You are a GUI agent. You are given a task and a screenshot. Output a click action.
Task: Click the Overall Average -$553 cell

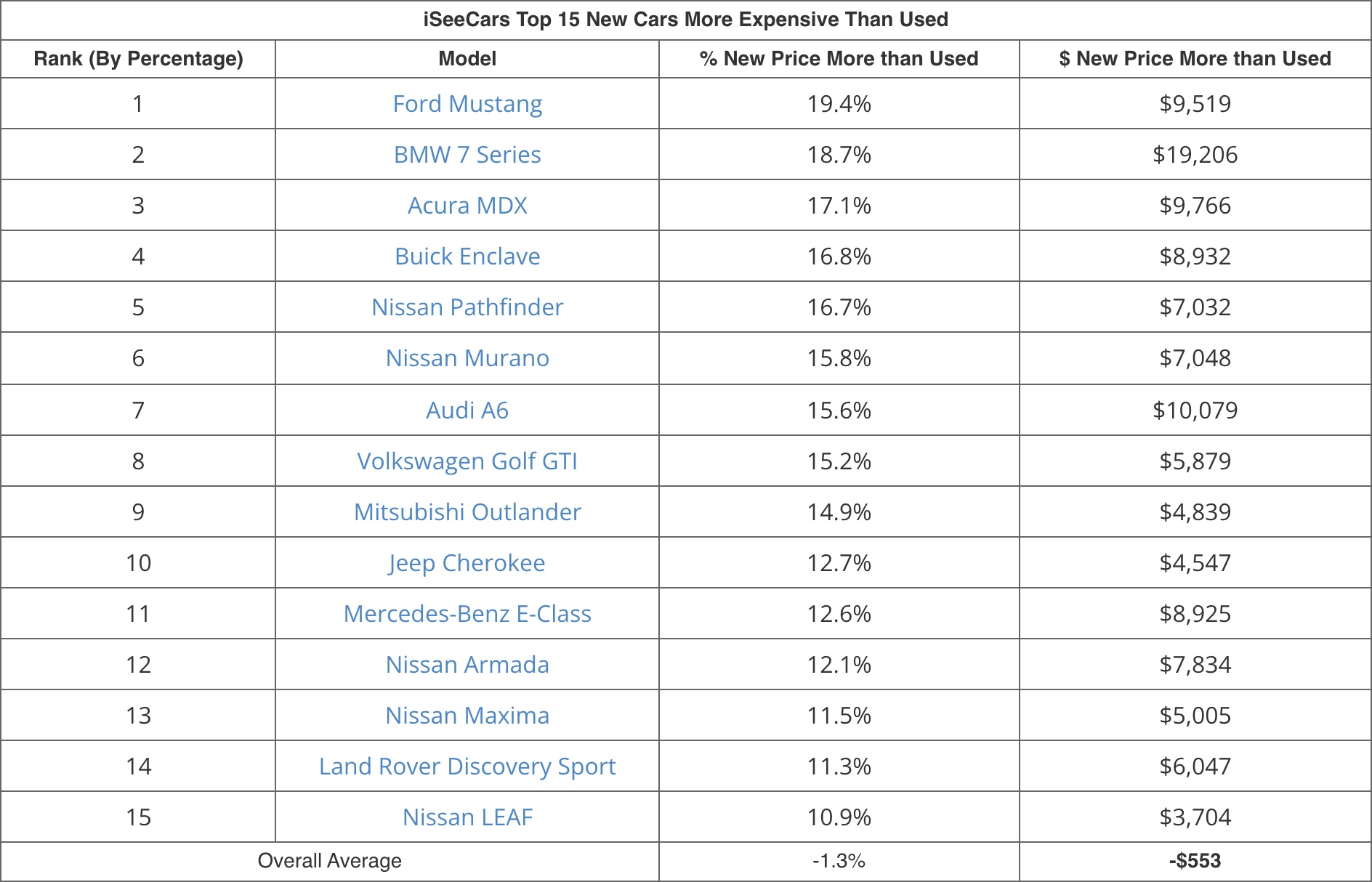pyautogui.click(x=1195, y=861)
